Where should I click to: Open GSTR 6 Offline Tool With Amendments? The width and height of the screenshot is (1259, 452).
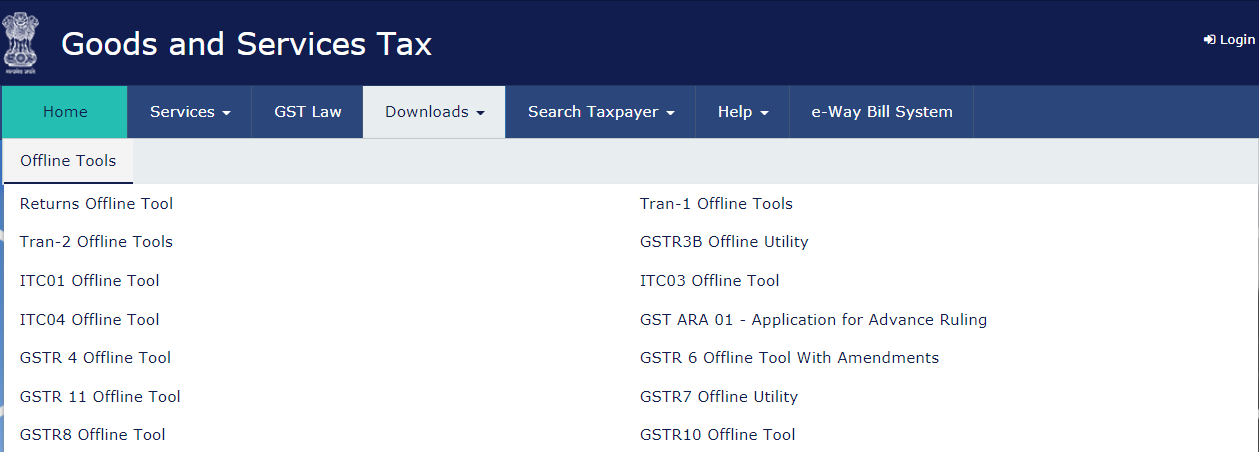(789, 358)
